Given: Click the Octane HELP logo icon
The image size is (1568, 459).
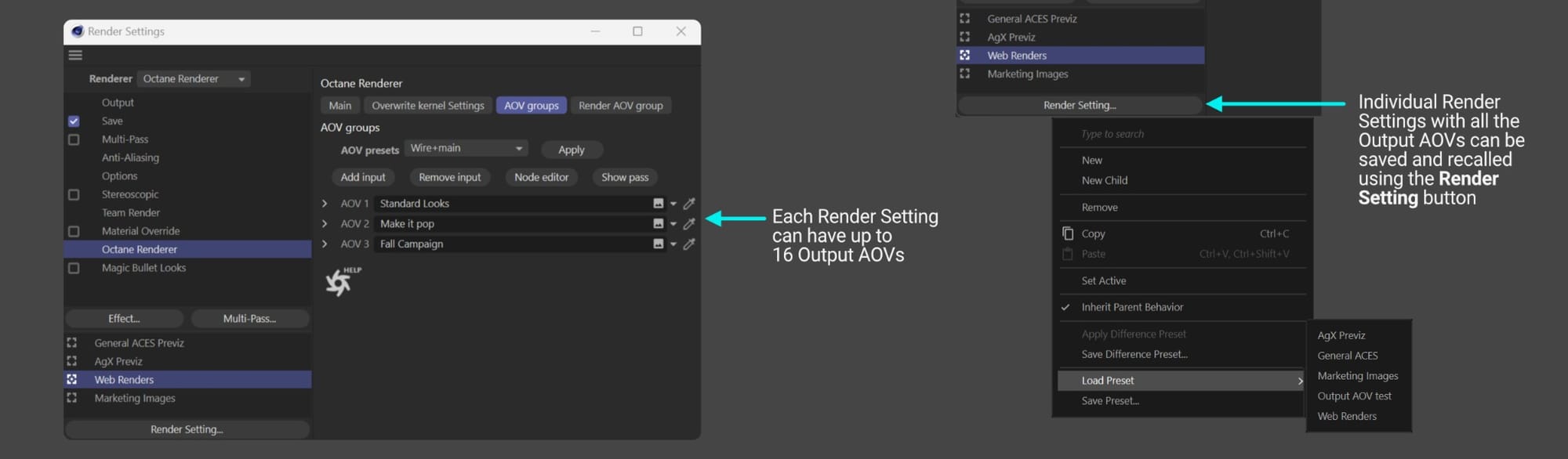Looking at the screenshot, I should pos(343,280).
